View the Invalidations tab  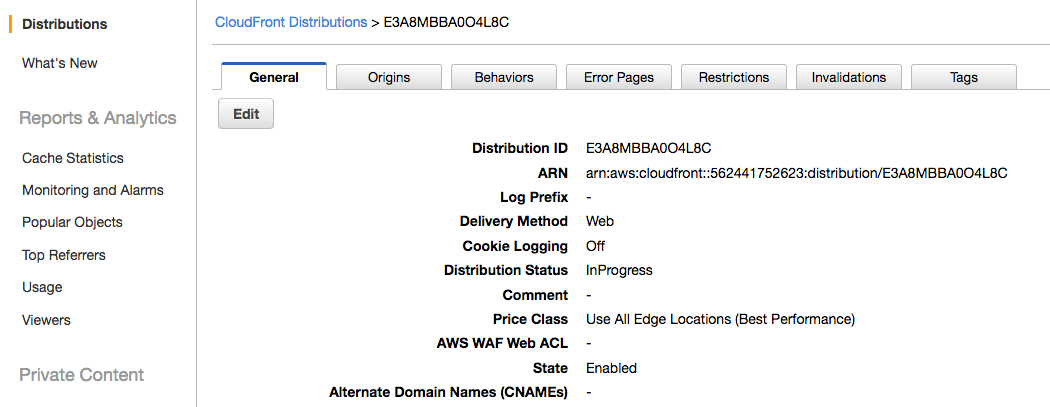848,77
